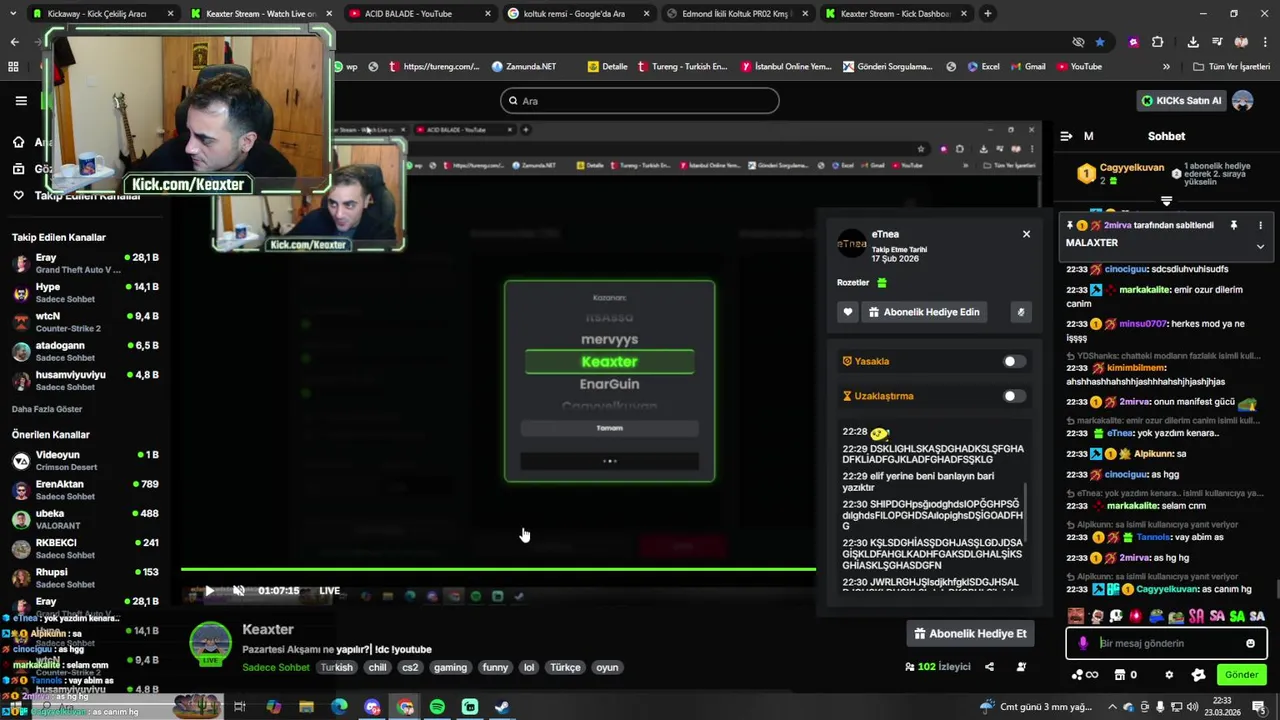Click Abonelik Hediye Edin button

[924, 312]
